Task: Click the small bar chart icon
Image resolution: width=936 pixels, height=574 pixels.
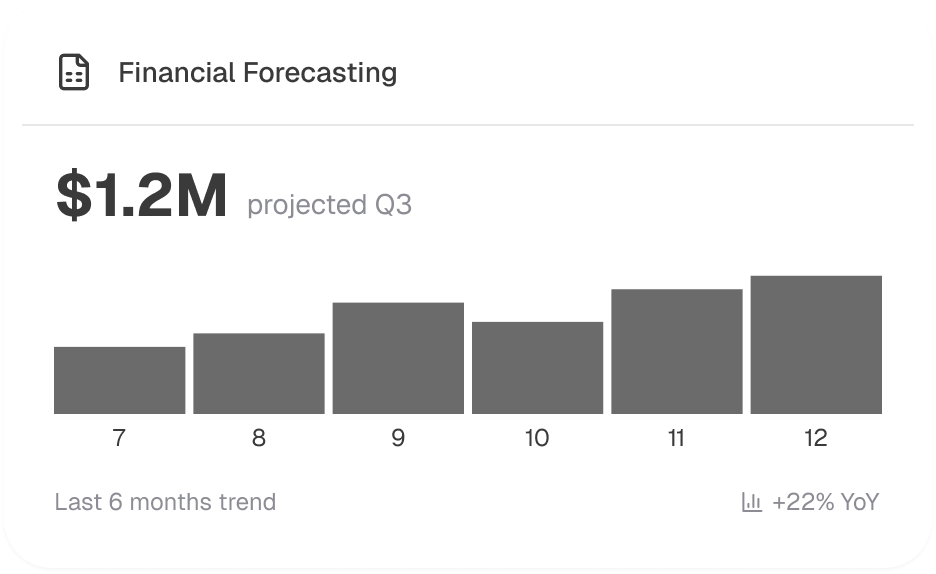Action: 752,502
